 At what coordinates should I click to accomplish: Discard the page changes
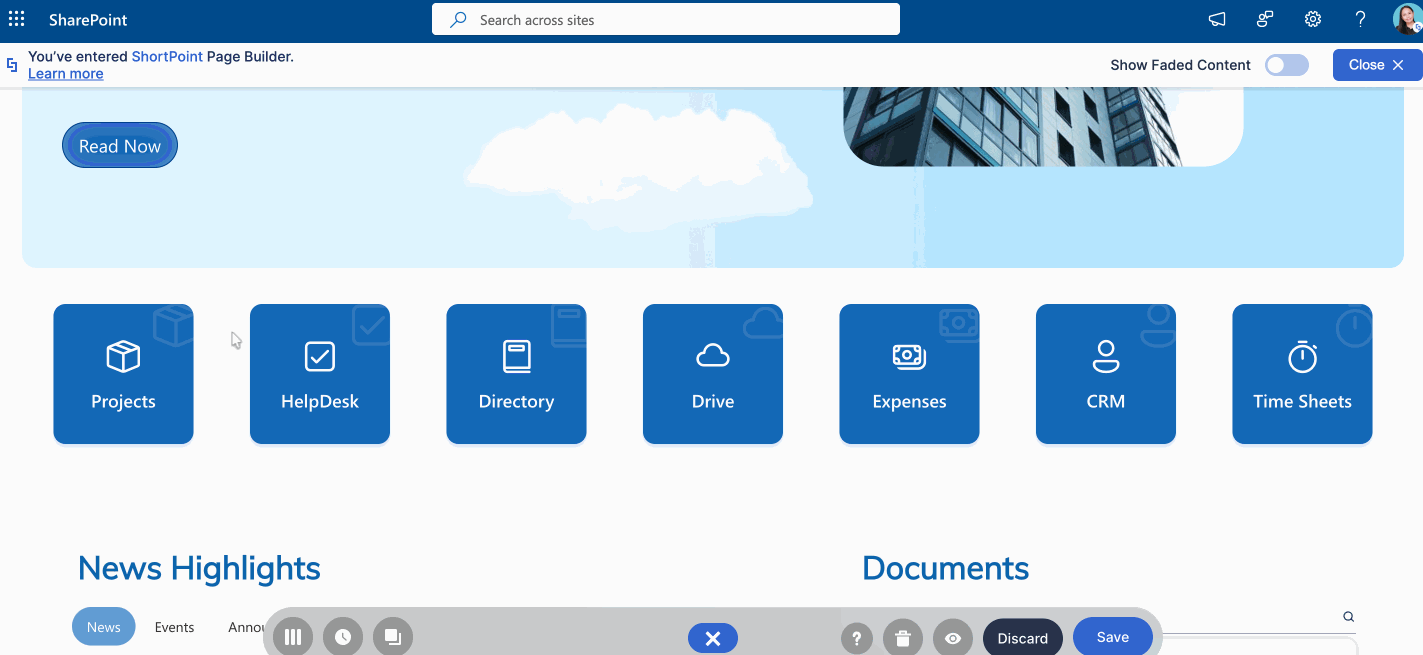pos(1023,637)
